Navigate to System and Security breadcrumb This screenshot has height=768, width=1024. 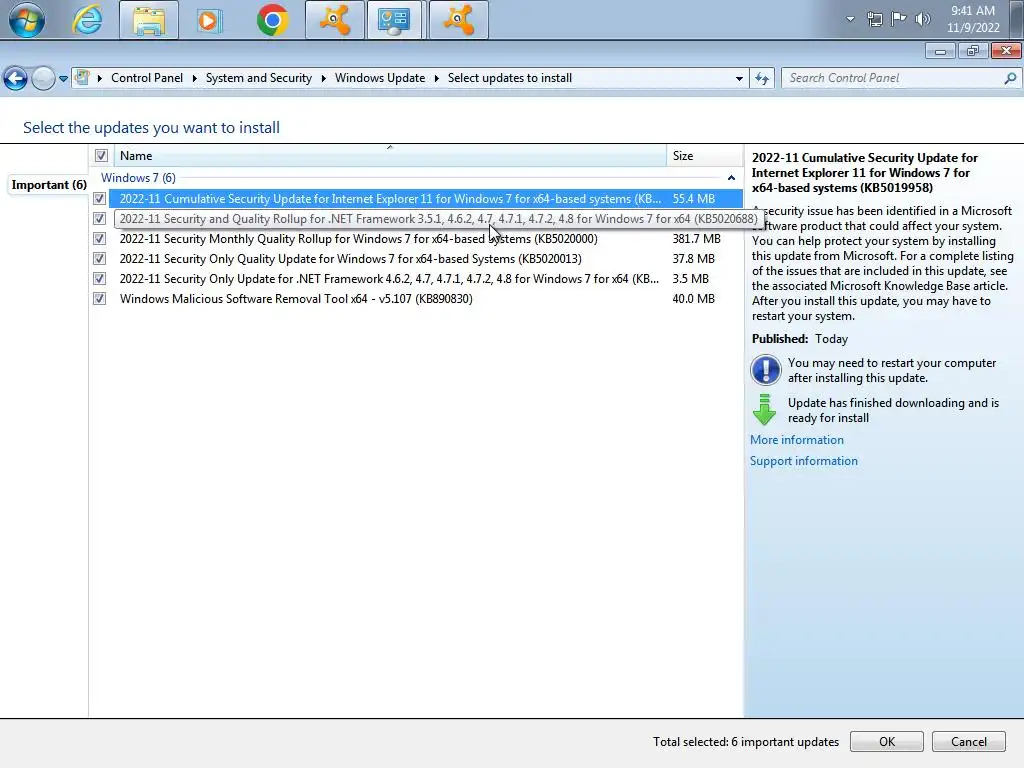[259, 78]
